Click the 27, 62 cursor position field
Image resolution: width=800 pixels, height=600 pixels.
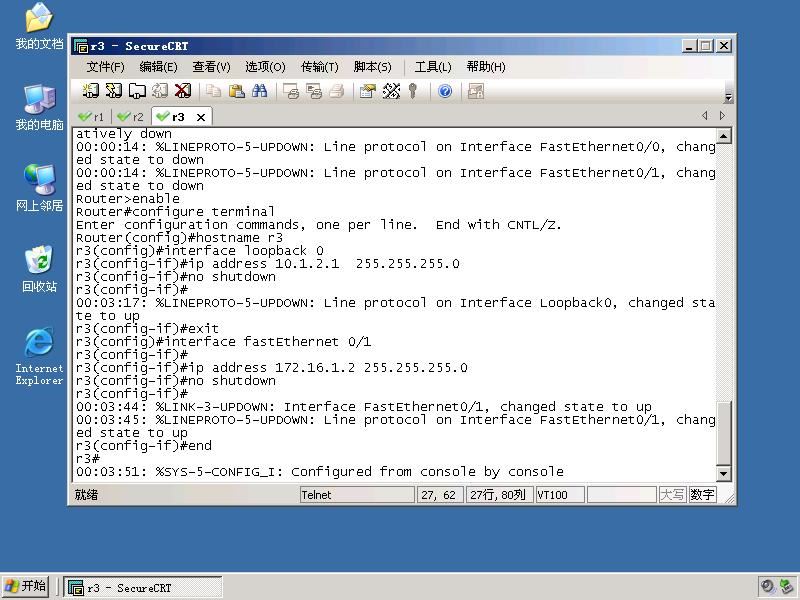click(x=440, y=494)
